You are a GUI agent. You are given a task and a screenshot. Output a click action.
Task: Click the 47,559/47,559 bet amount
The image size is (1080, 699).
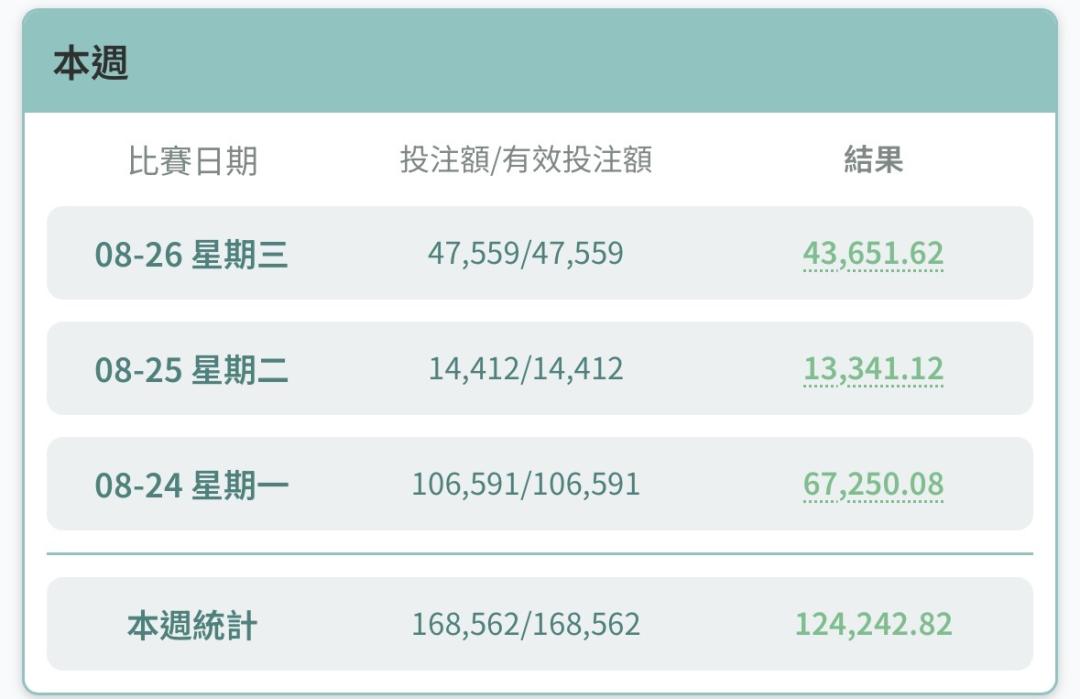(x=526, y=253)
